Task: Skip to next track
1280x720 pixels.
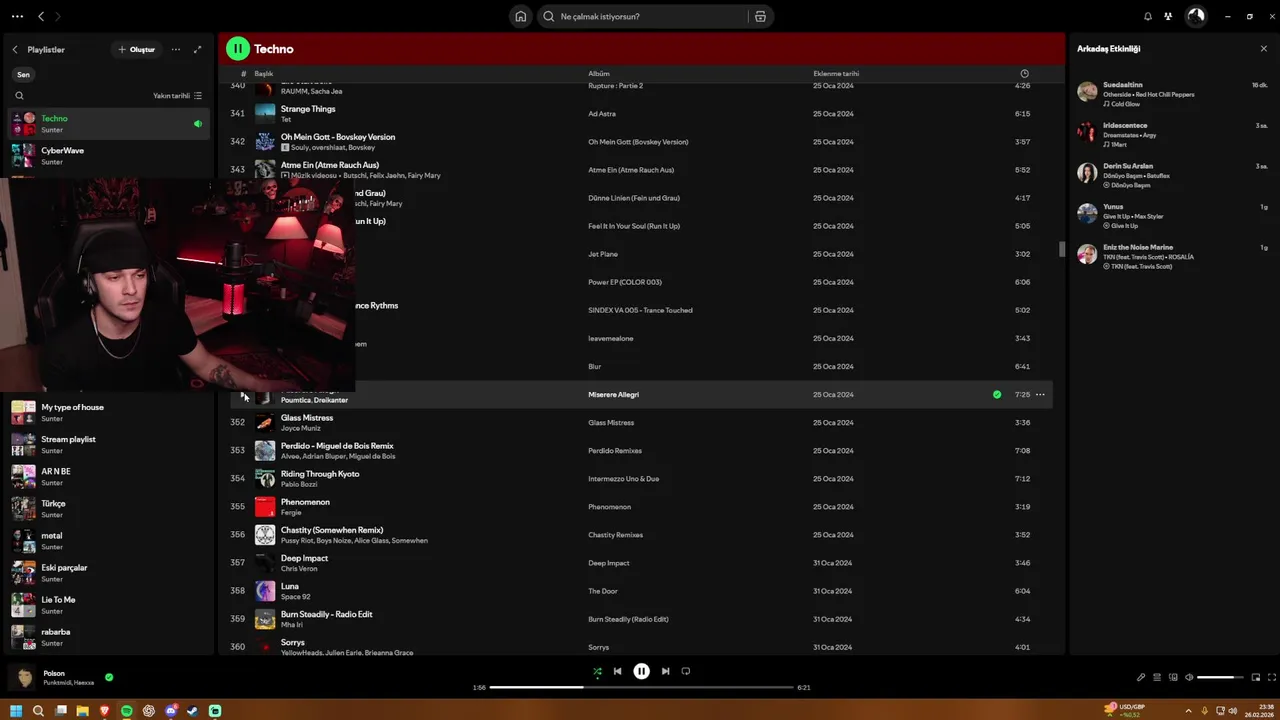Action: pyautogui.click(x=665, y=672)
